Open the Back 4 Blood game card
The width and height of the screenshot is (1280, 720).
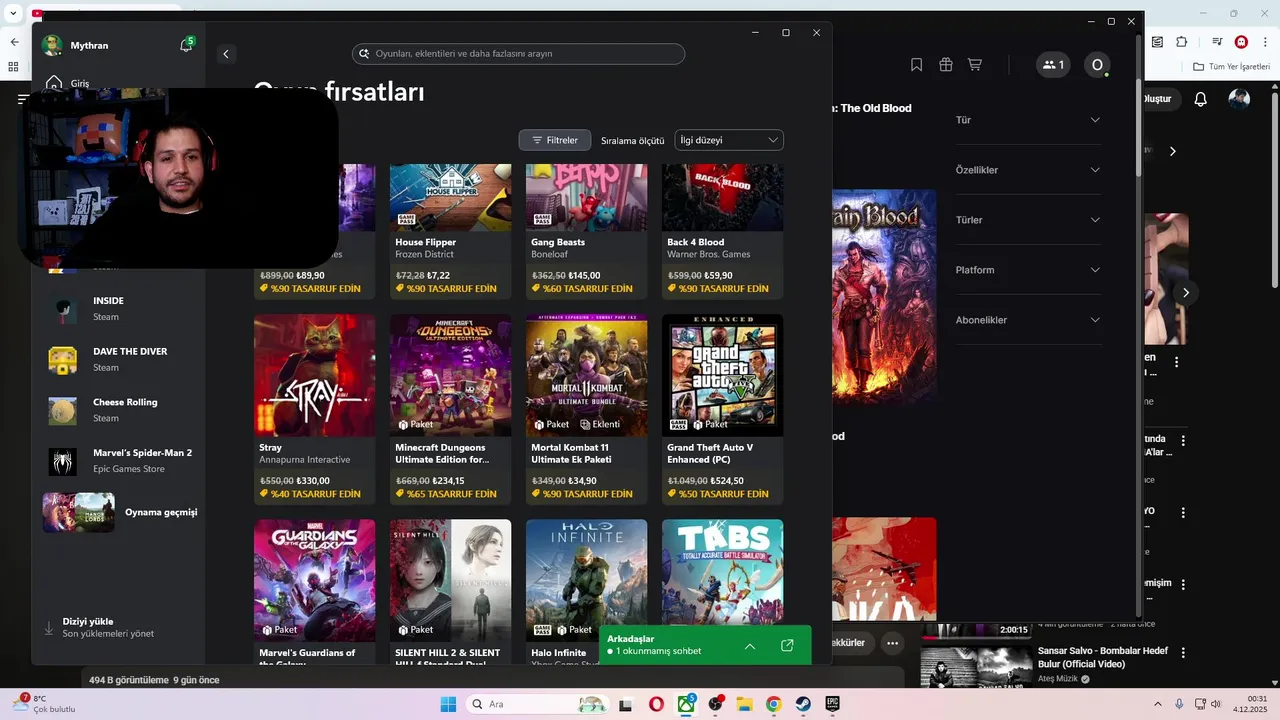tap(723, 232)
